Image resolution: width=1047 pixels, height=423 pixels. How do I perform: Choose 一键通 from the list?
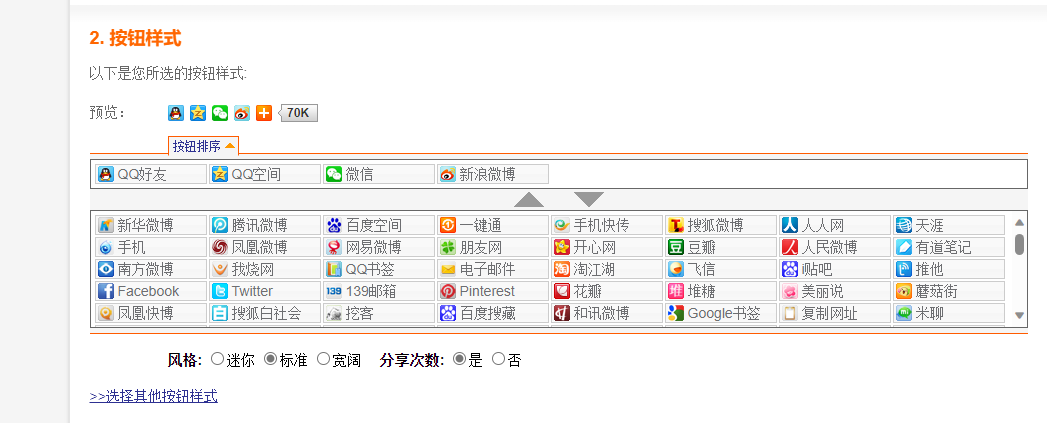pyautogui.click(x=493, y=225)
